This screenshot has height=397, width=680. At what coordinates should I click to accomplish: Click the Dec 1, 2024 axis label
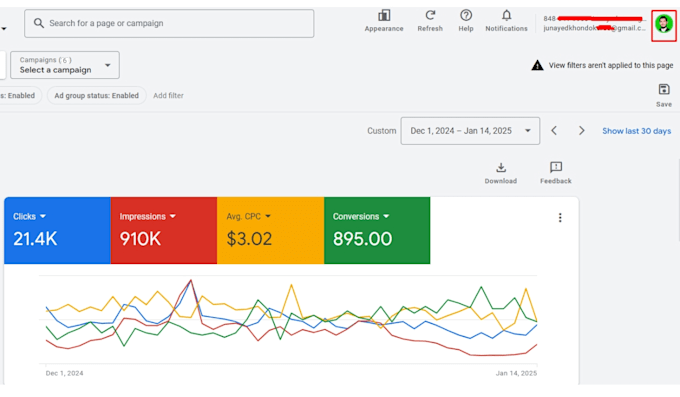click(x=65, y=373)
